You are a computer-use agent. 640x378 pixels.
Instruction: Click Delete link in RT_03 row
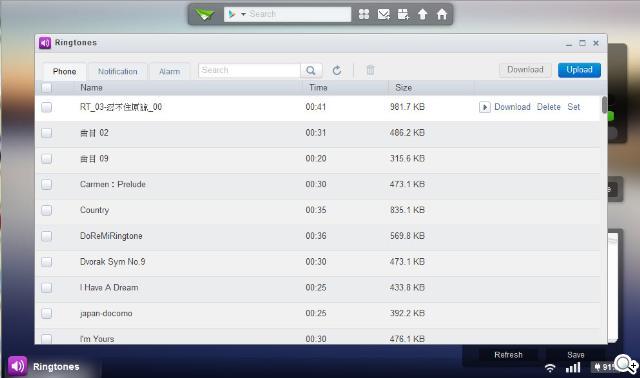[x=549, y=107]
